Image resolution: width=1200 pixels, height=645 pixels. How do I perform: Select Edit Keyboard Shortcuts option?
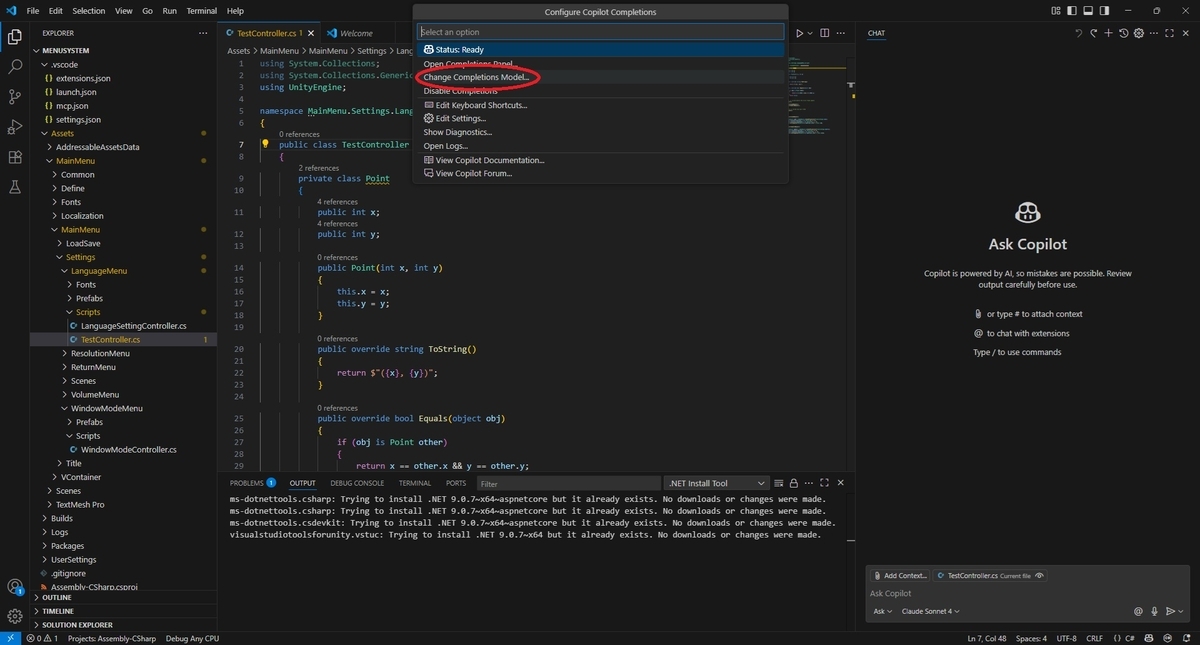602,105
